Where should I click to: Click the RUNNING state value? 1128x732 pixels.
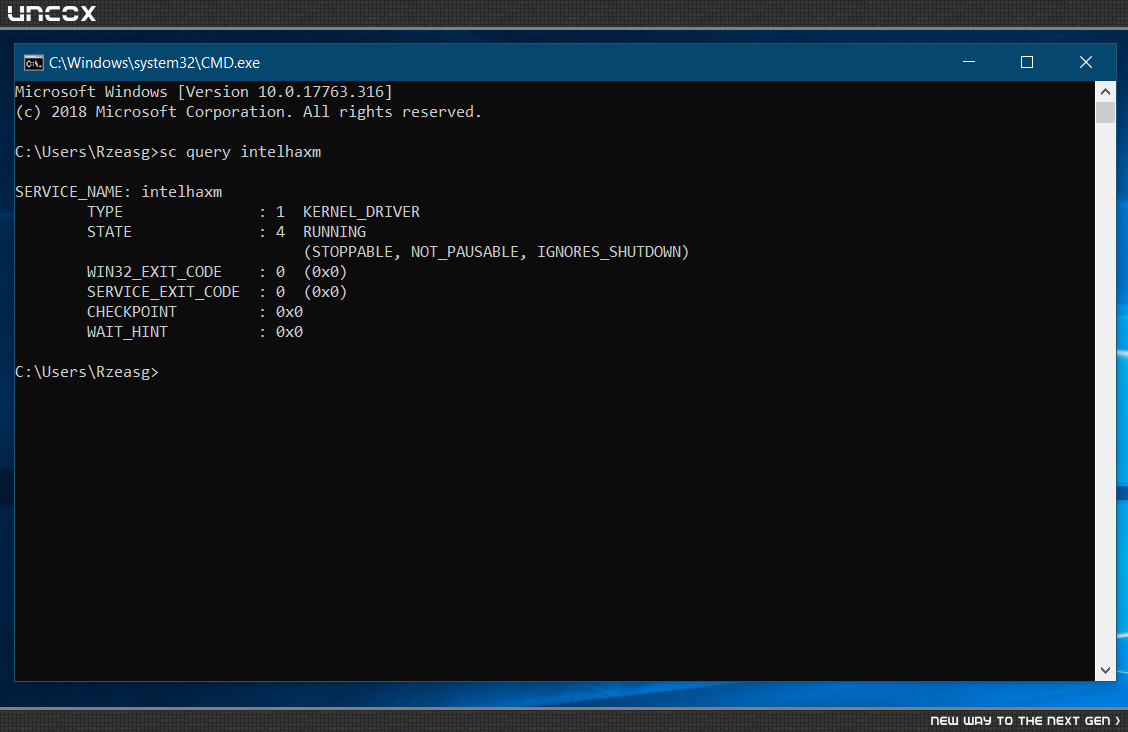(x=335, y=232)
